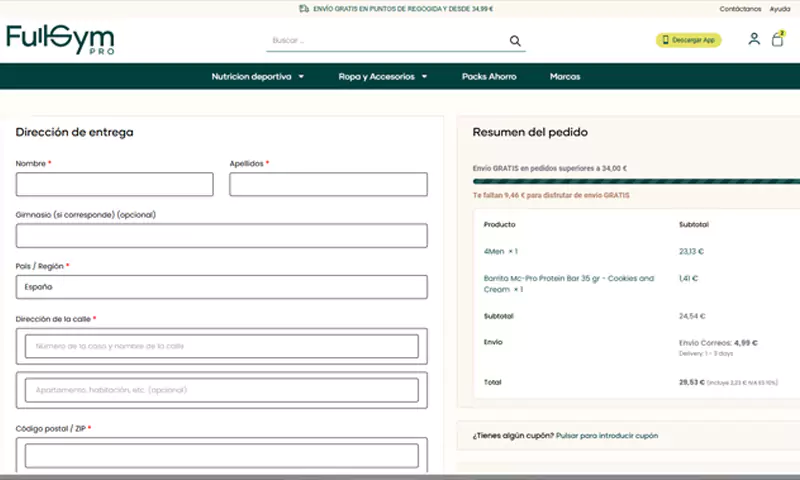Click the Resumen del pedido heading
800x480 pixels.
click(x=530, y=132)
